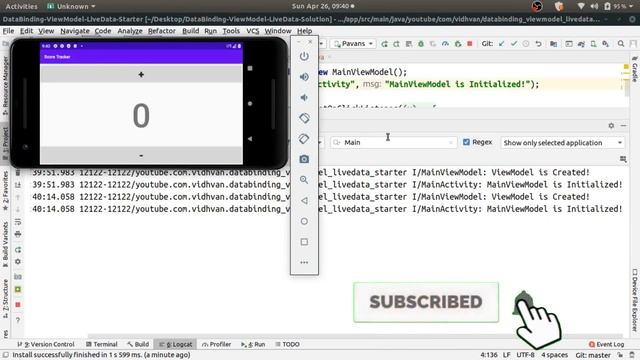This screenshot has height=360, width=640.
Task: Switch to the Terminal tool window
Action: (102, 344)
